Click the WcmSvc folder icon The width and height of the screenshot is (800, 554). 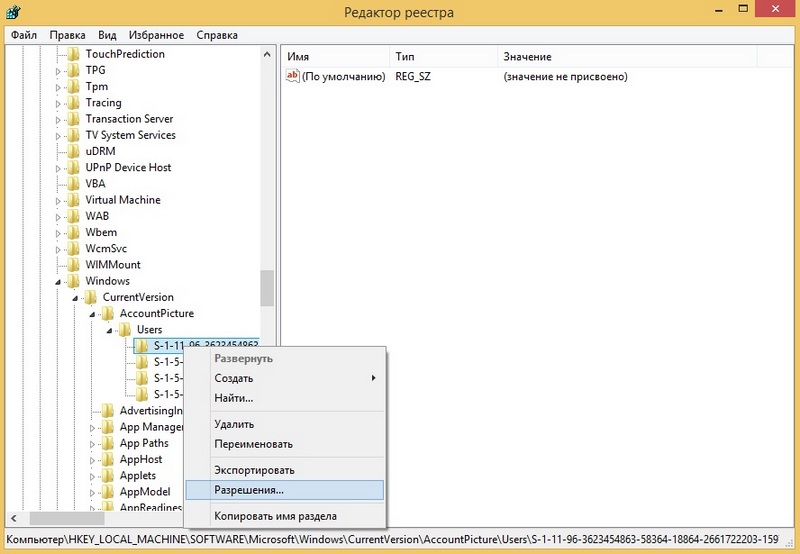click(x=73, y=248)
